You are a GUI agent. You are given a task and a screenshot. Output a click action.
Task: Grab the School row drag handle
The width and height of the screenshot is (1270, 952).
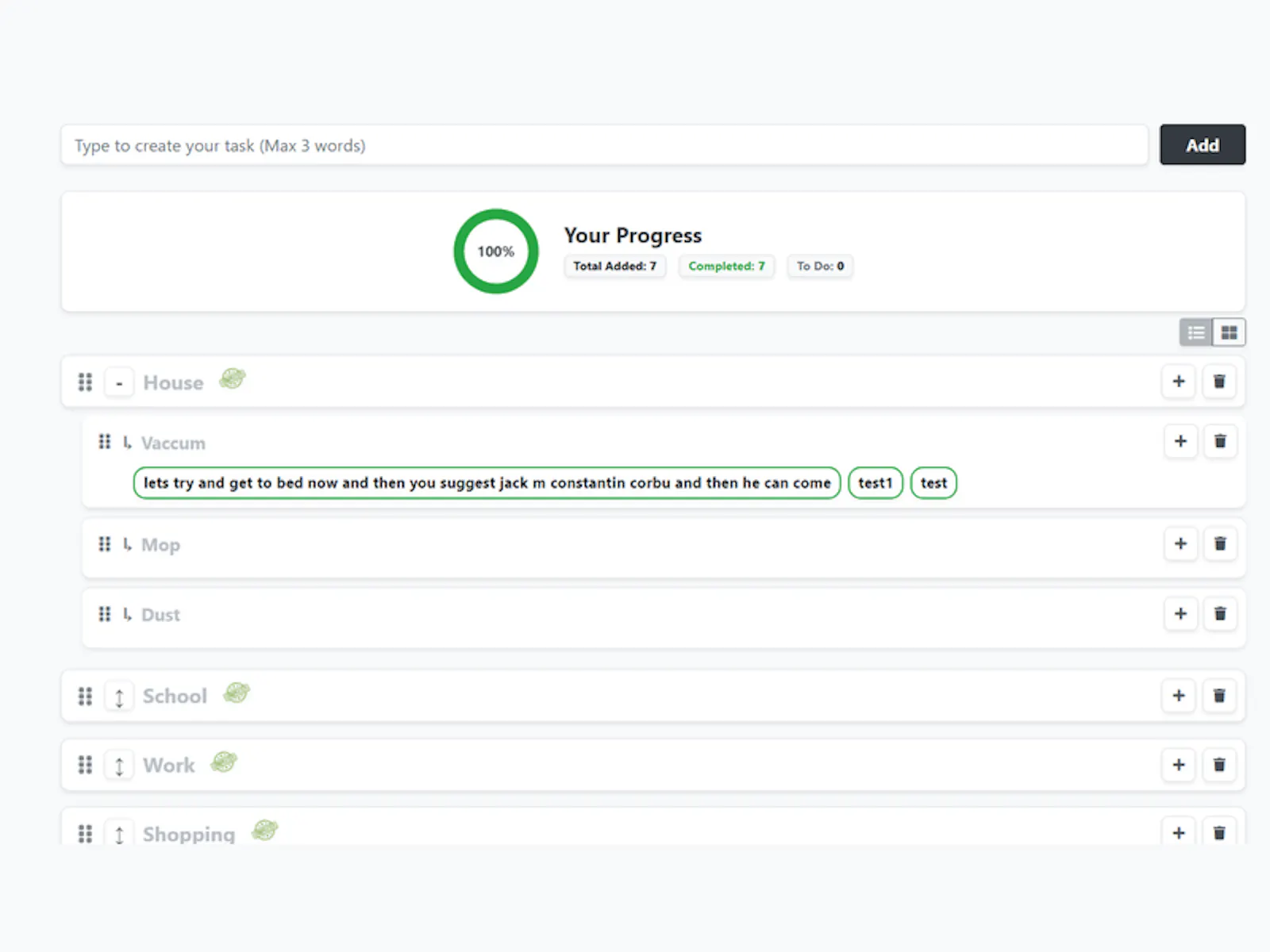pyautogui.click(x=85, y=697)
